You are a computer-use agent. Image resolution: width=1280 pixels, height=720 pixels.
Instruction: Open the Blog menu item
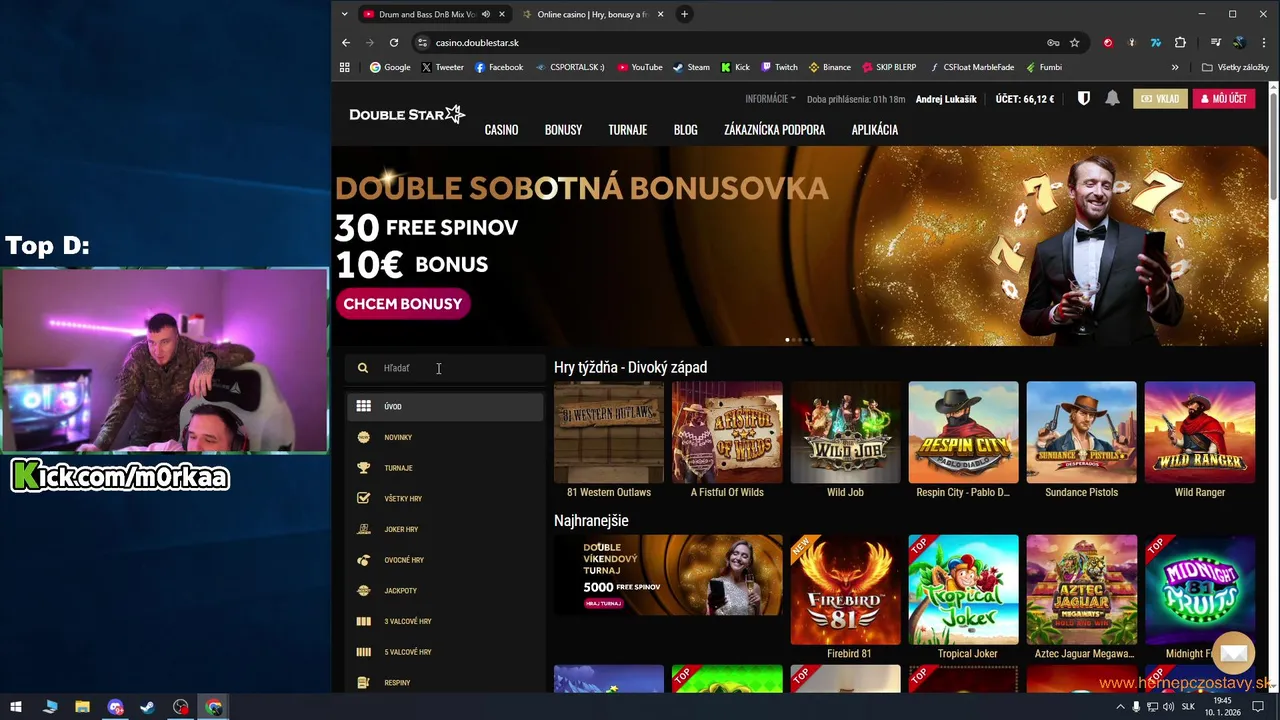point(685,130)
